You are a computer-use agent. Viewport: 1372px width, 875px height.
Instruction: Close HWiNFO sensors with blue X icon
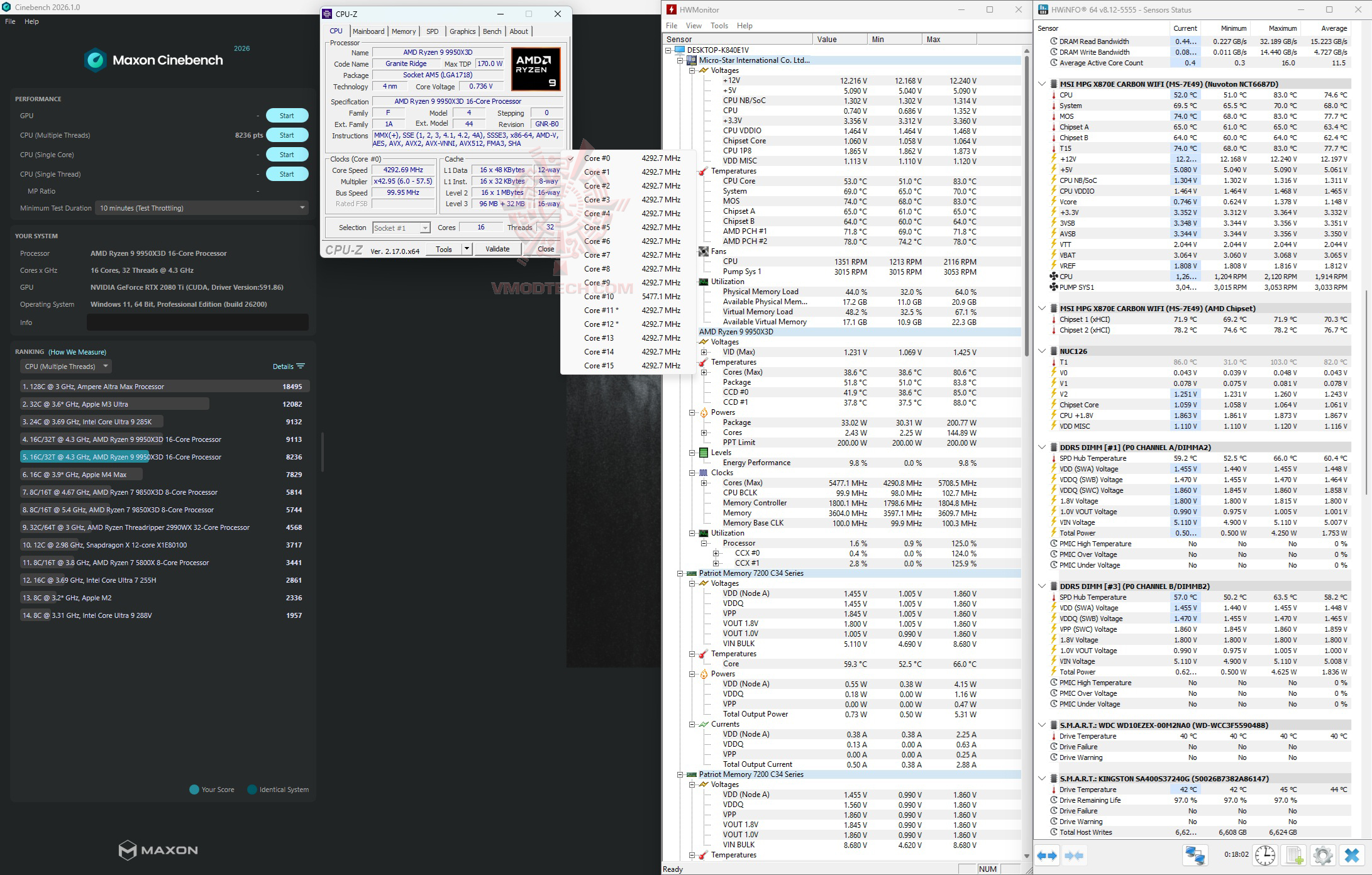click(1351, 856)
